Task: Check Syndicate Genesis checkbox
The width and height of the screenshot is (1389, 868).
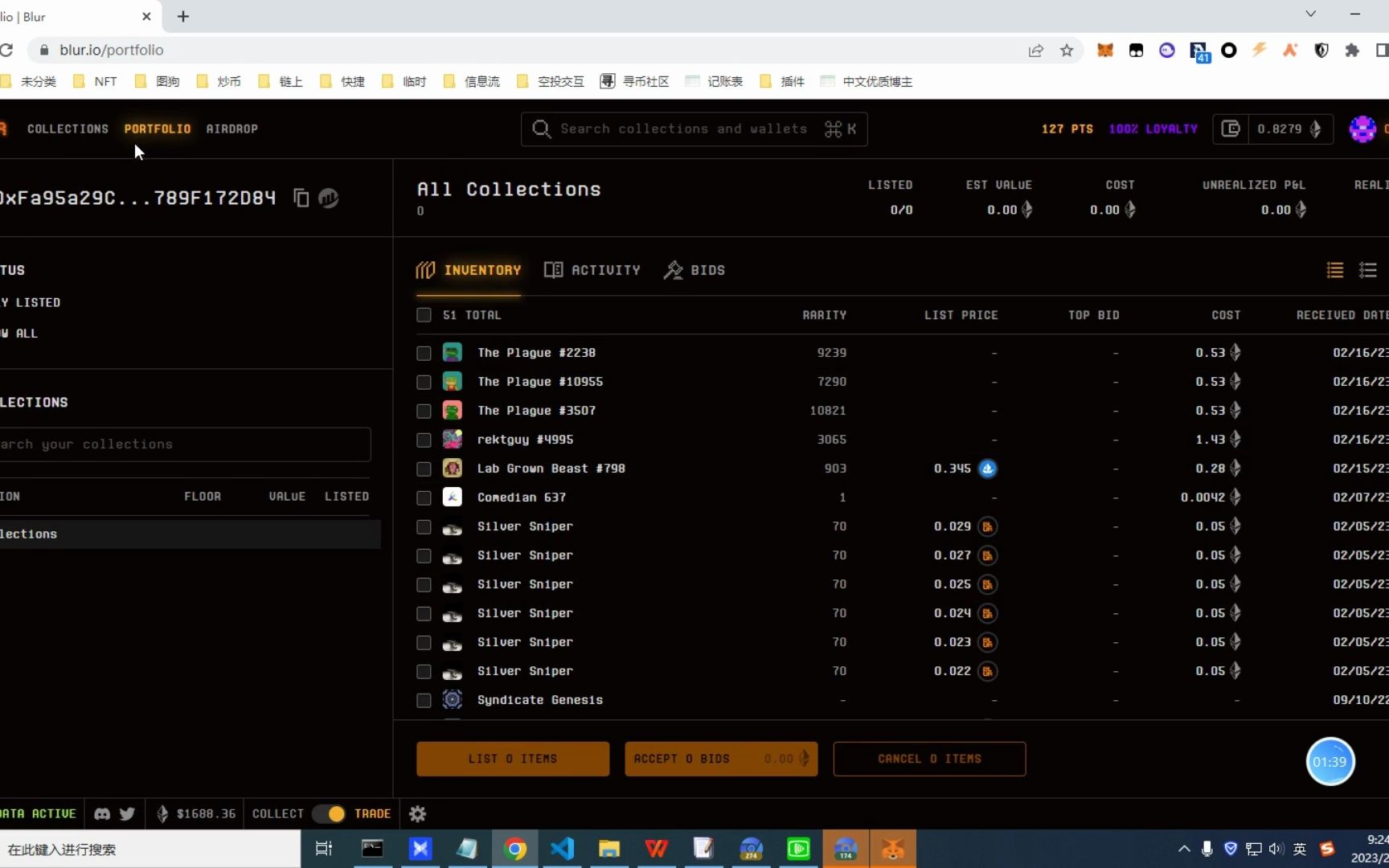Action: point(424,700)
